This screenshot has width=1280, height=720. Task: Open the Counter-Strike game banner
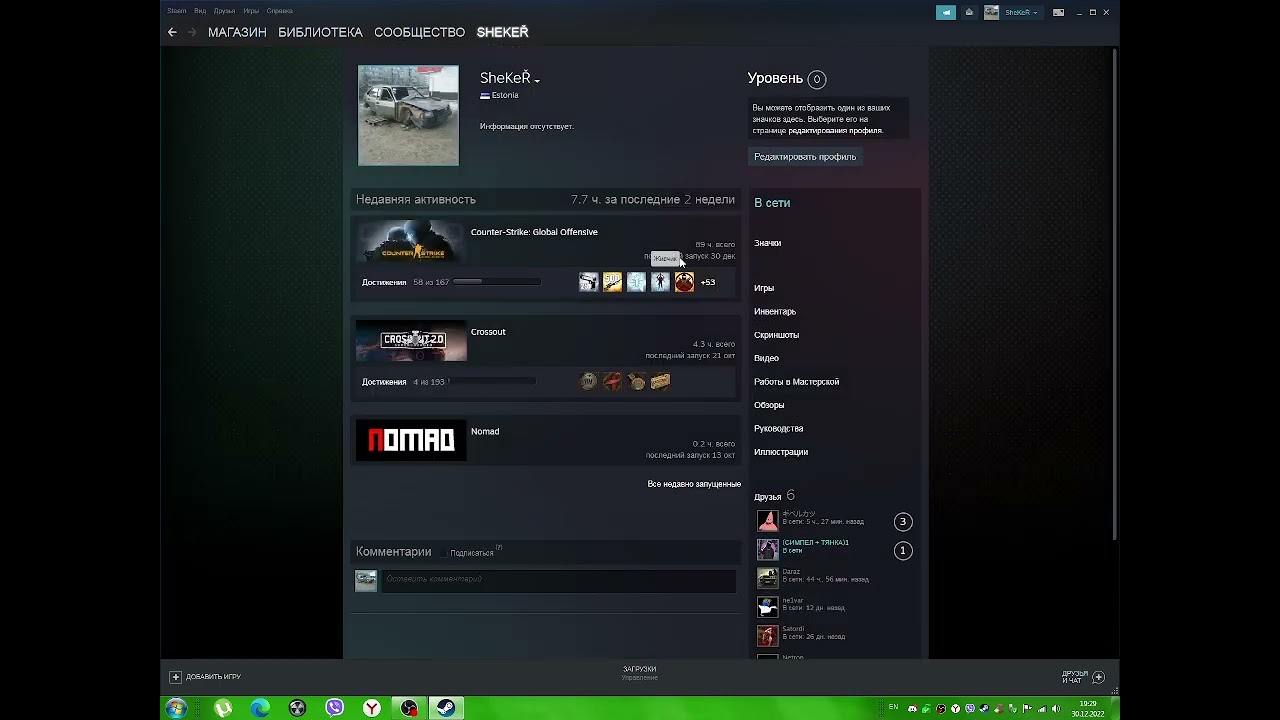(x=411, y=243)
